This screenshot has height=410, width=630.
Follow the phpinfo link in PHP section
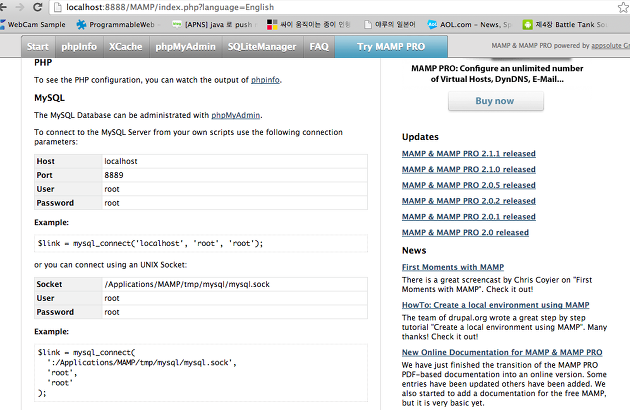click(x=265, y=80)
